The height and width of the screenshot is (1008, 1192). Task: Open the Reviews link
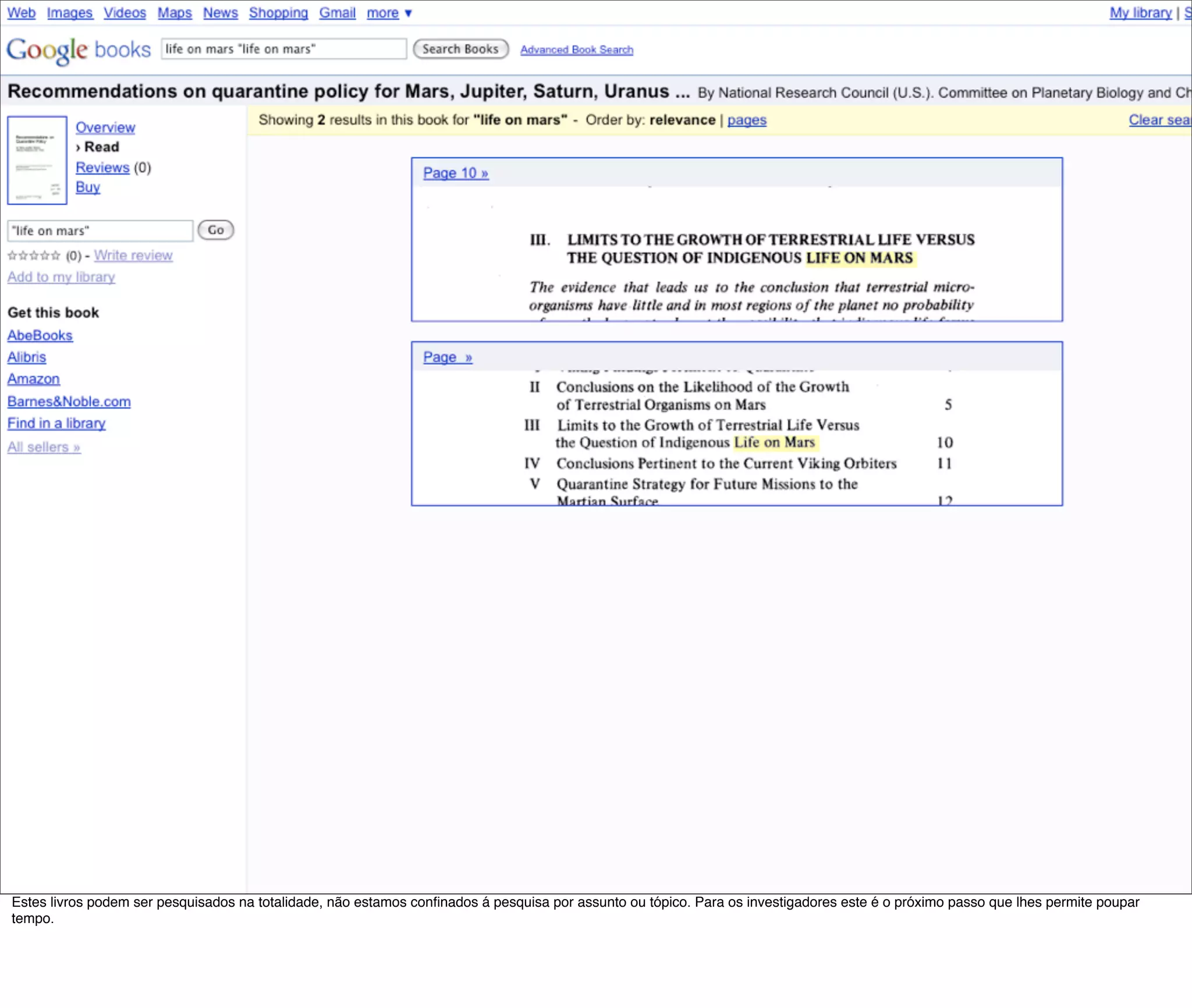102,168
